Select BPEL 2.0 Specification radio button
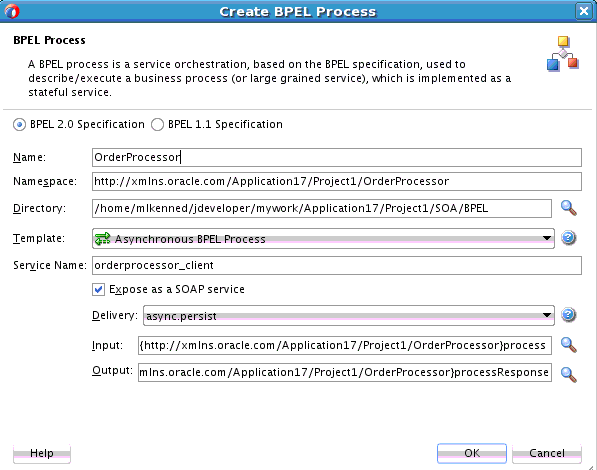 pyautogui.click(x=19, y=125)
